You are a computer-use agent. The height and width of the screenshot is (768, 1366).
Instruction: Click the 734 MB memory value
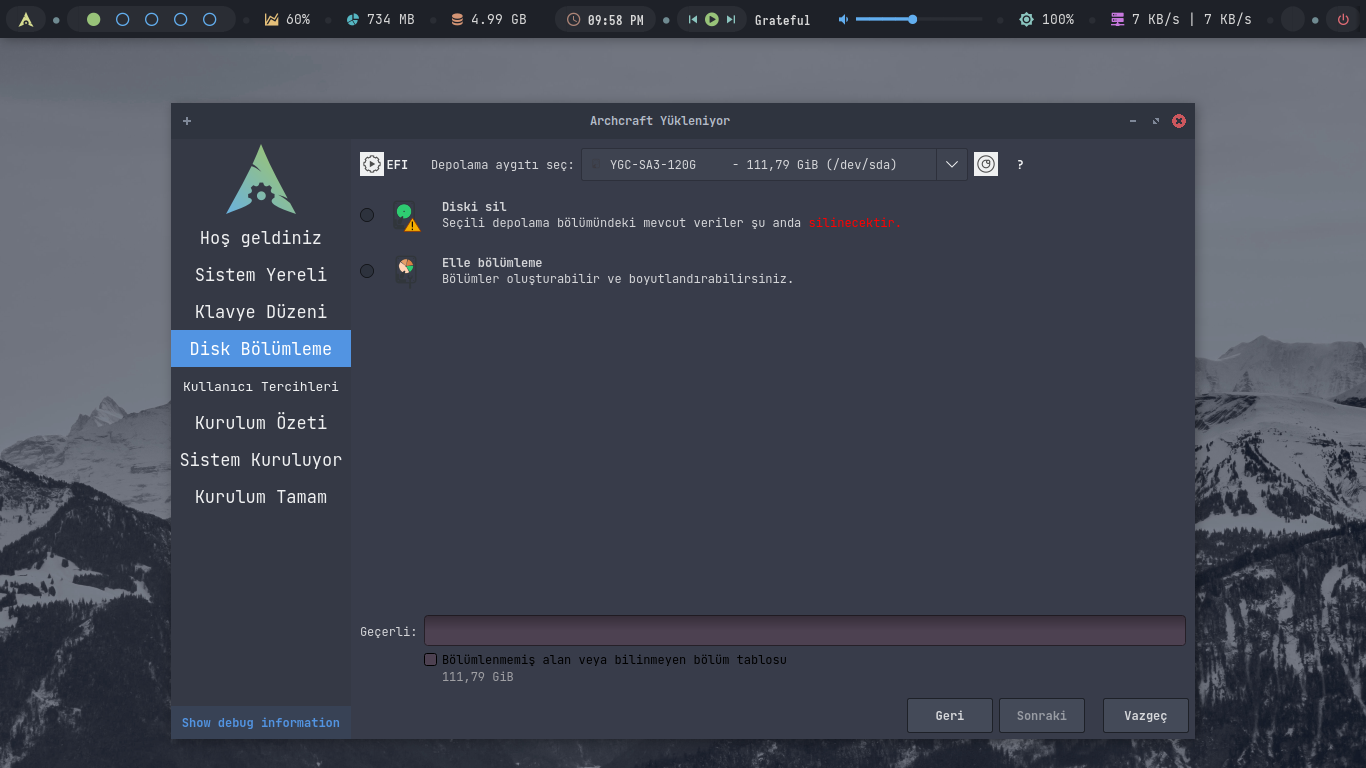click(x=391, y=20)
